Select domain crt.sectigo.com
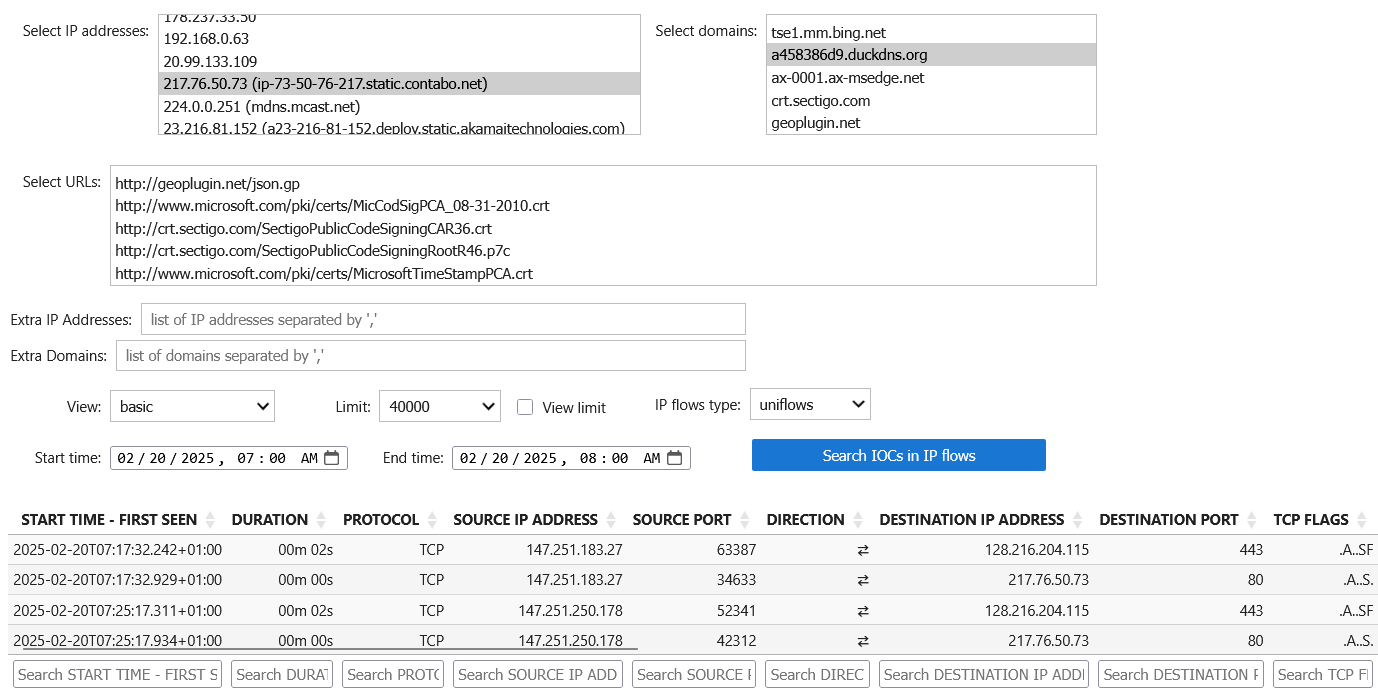1378x697 pixels. point(820,100)
